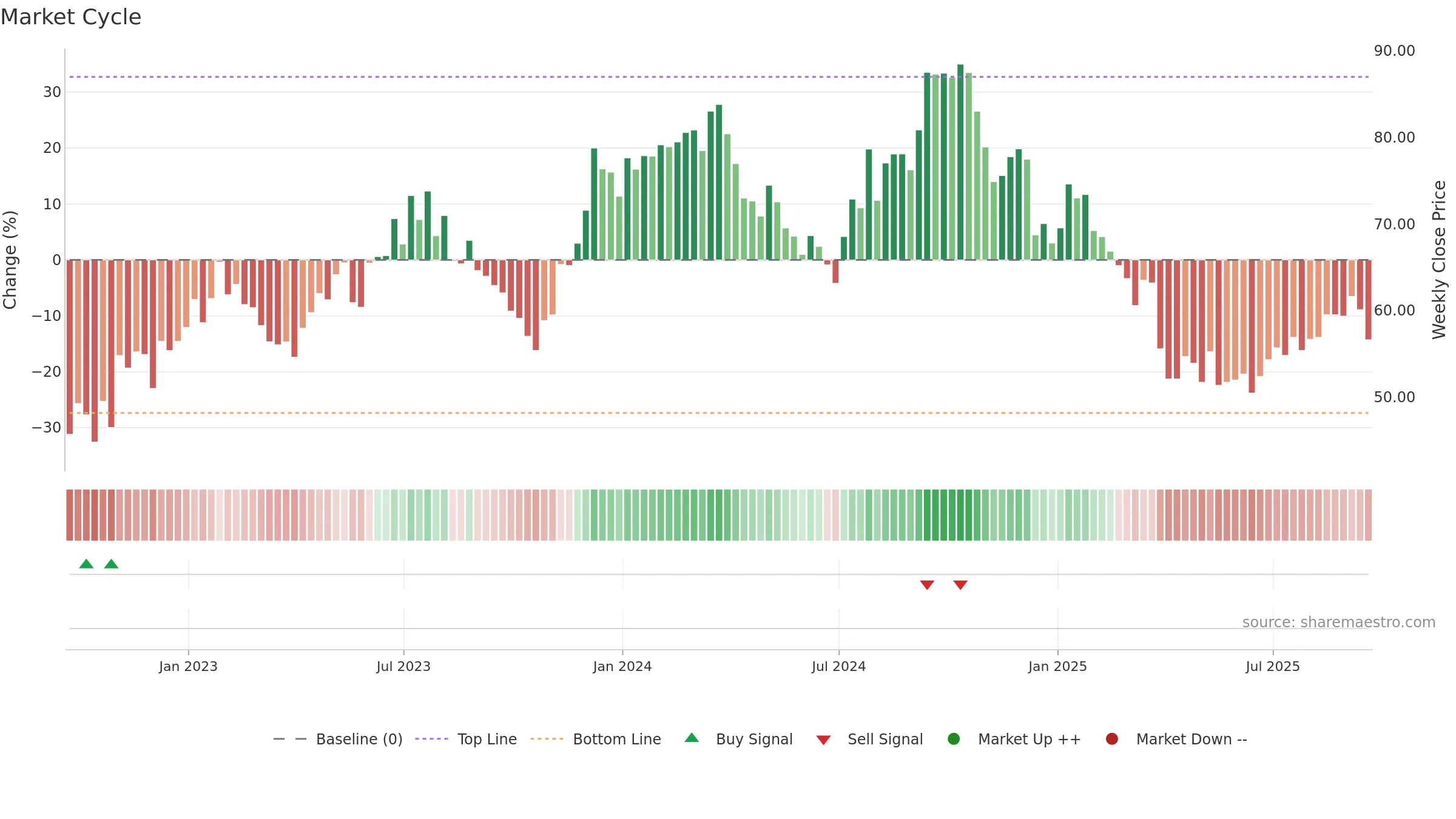Viewport: 1456px width, 819px height.
Task: Click the Jul 2024 axis label
Action: [x=839, y=666]
